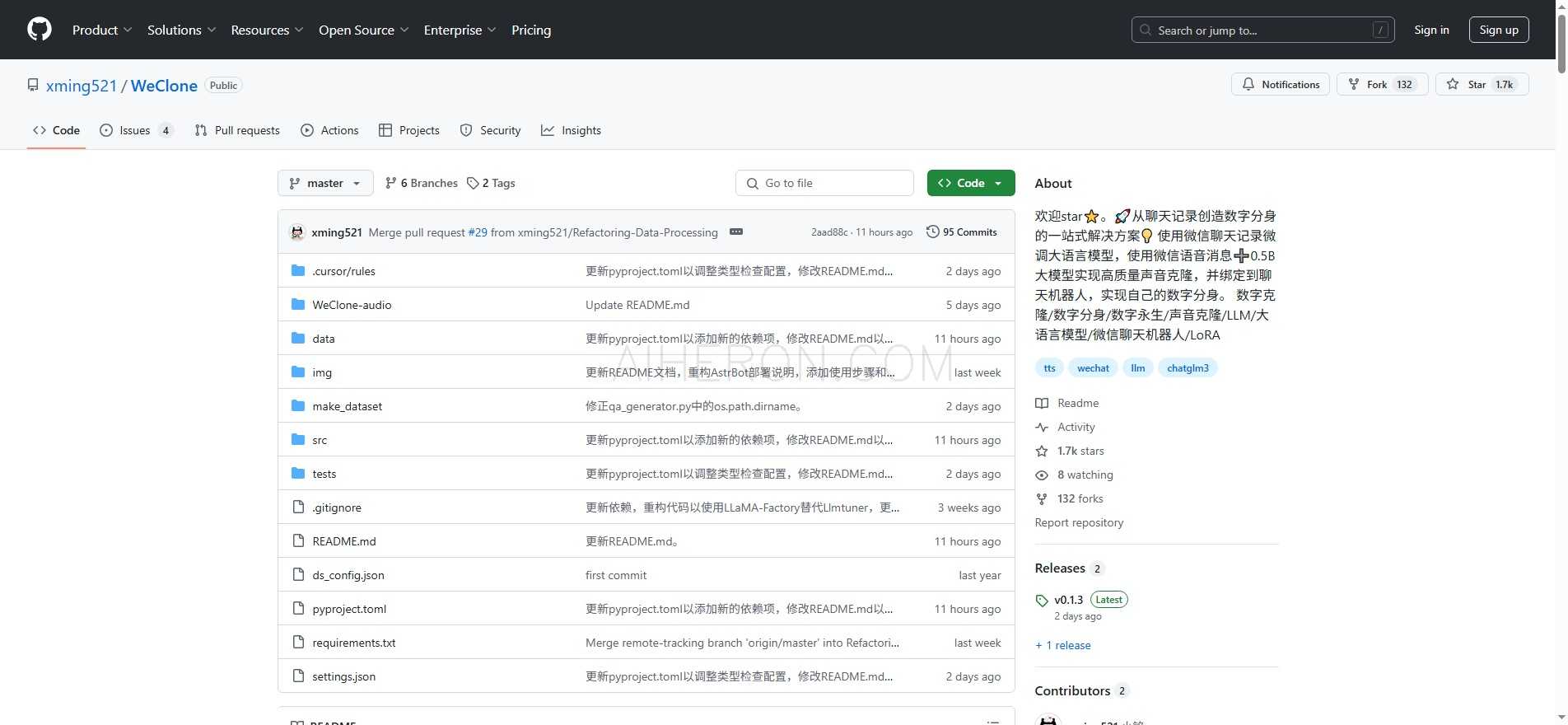Open the ds_config.json file
The image size is (1568, 725).
(x=348, y=575)
